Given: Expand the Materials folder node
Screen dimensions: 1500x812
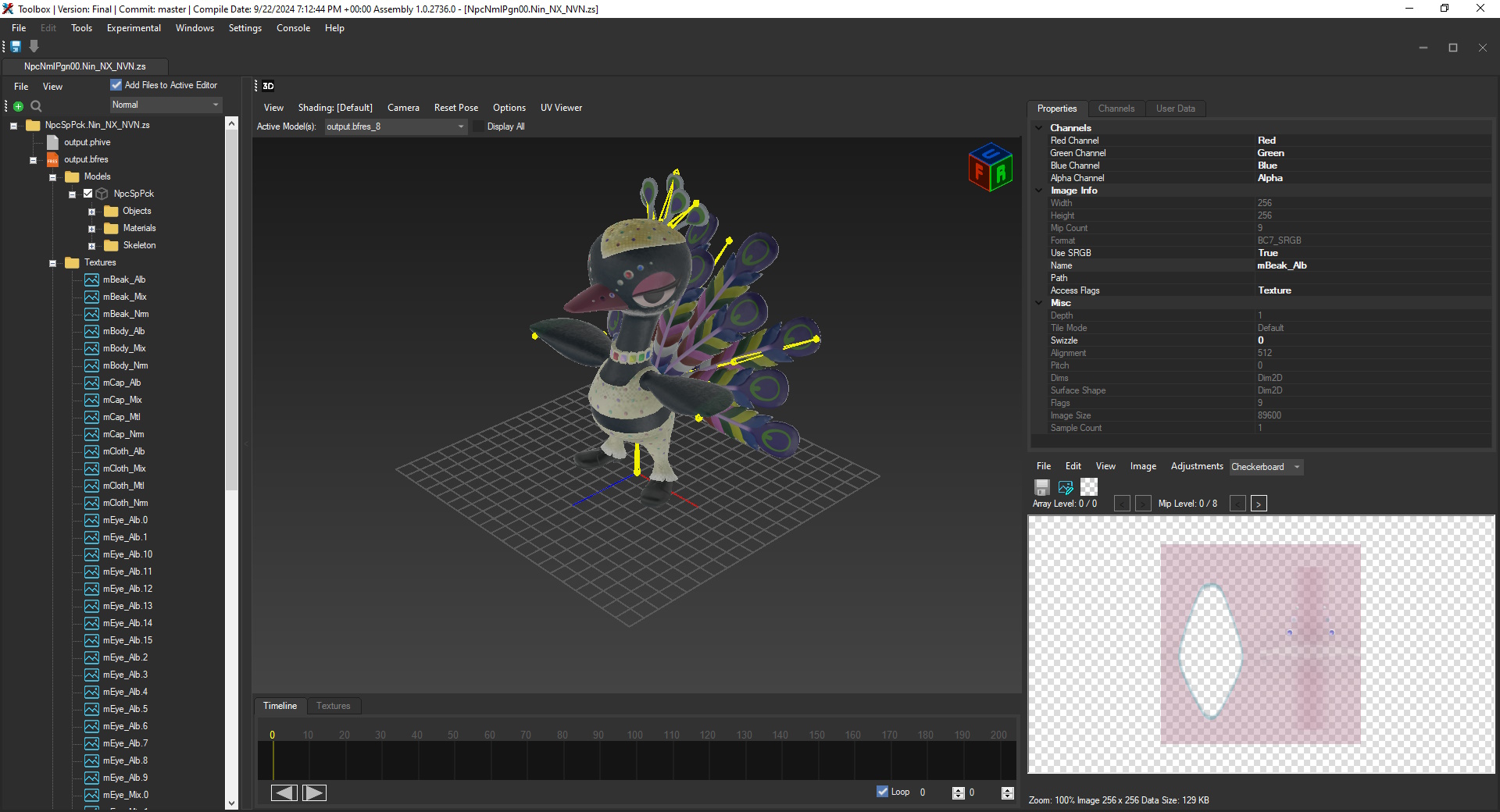Looking at the screenshot, I should point(91,229).
